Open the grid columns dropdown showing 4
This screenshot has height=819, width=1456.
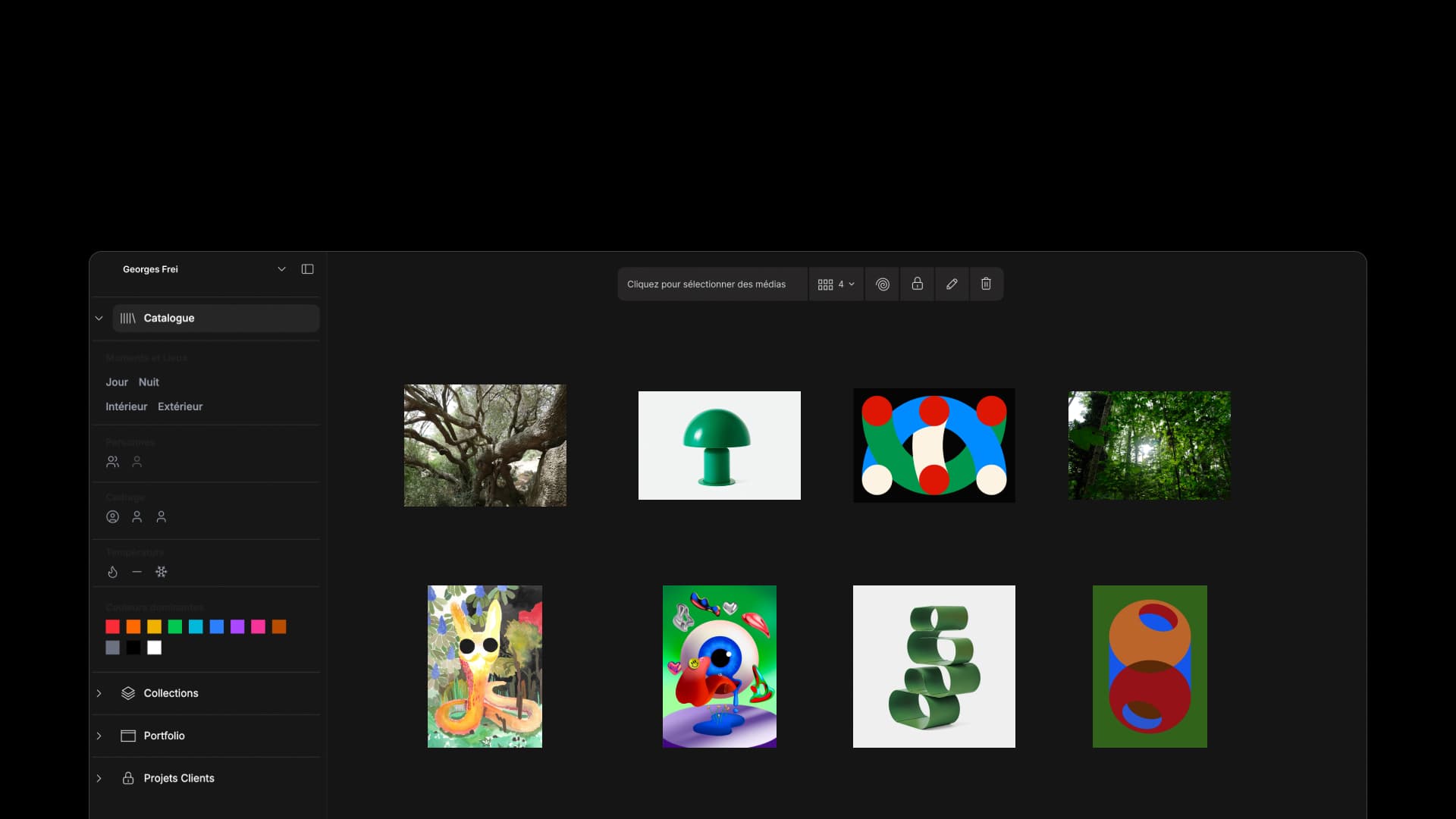pos(836,284)
